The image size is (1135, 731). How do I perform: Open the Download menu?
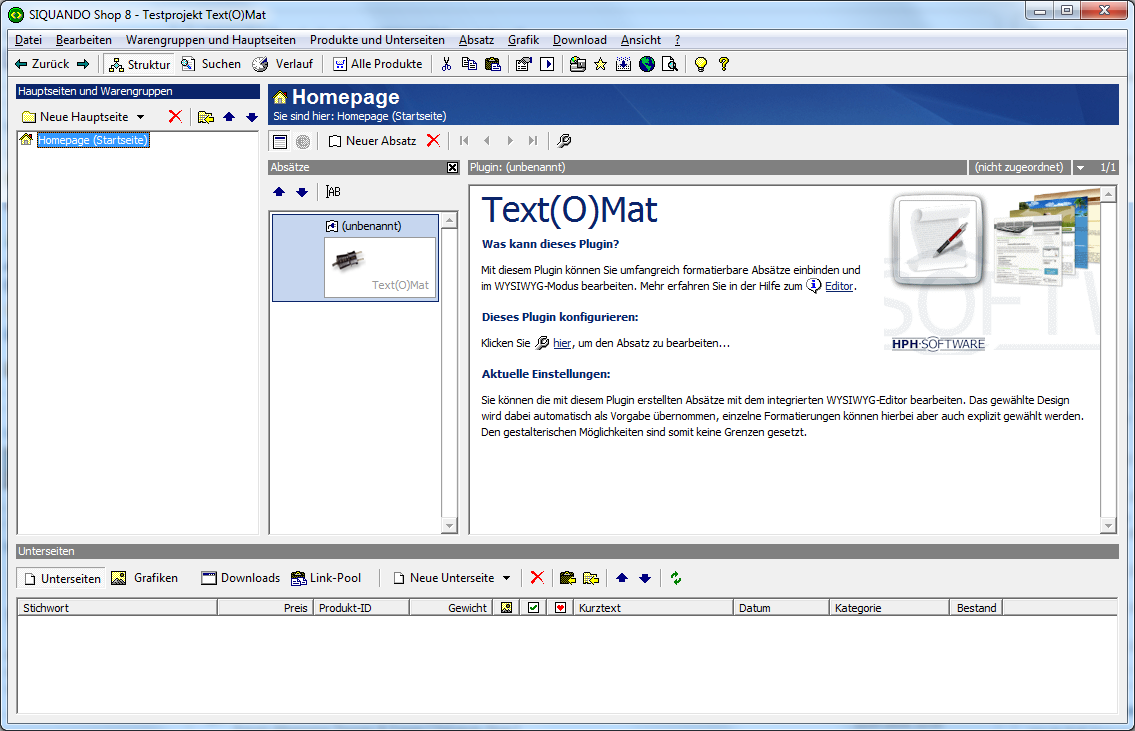click(580, 40)
